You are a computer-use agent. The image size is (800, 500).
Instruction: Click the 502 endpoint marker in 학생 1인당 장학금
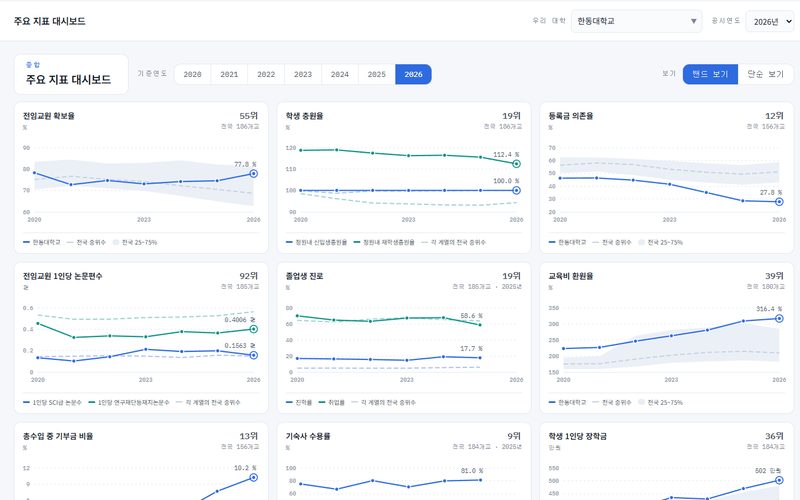779,480
